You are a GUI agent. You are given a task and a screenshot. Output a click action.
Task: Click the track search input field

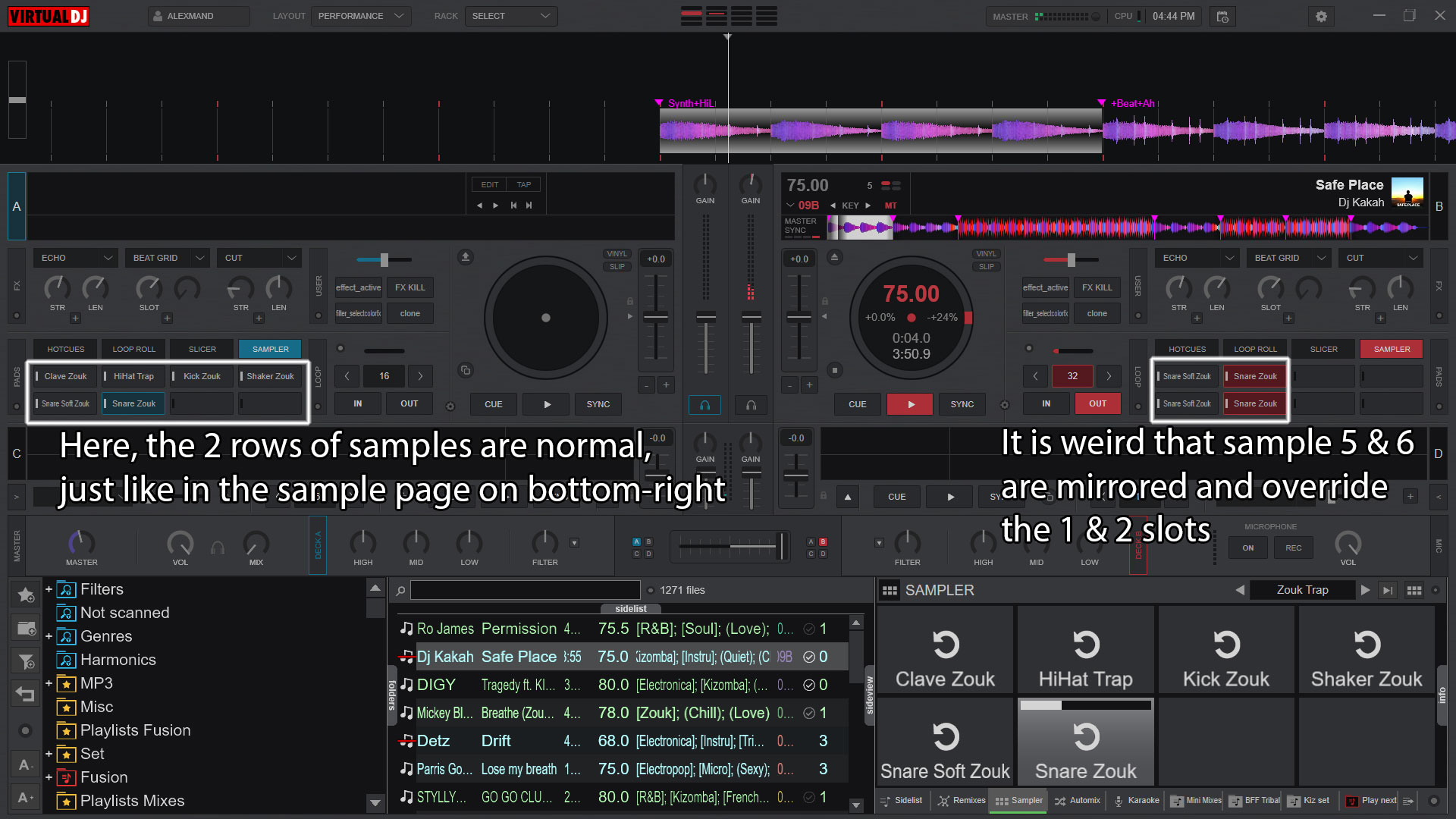[526, 590]
